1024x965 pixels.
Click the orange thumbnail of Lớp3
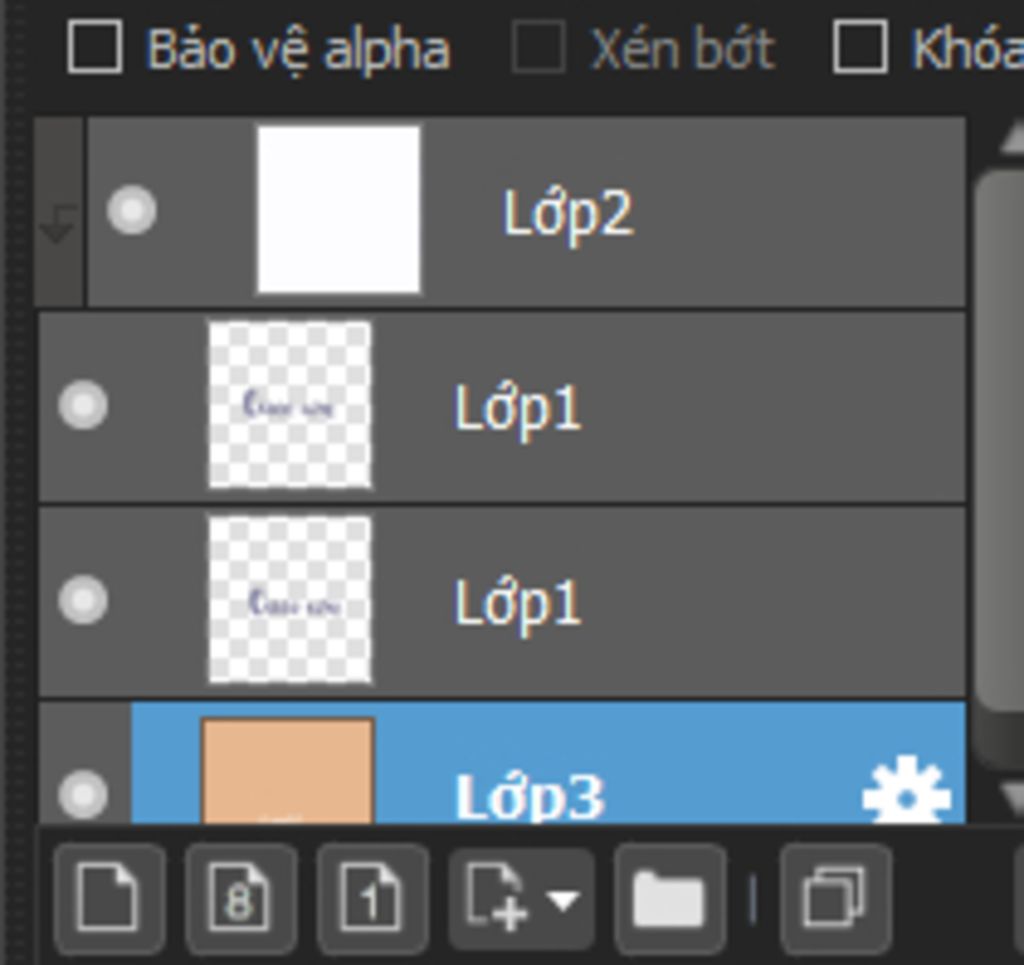coord(288,772)
